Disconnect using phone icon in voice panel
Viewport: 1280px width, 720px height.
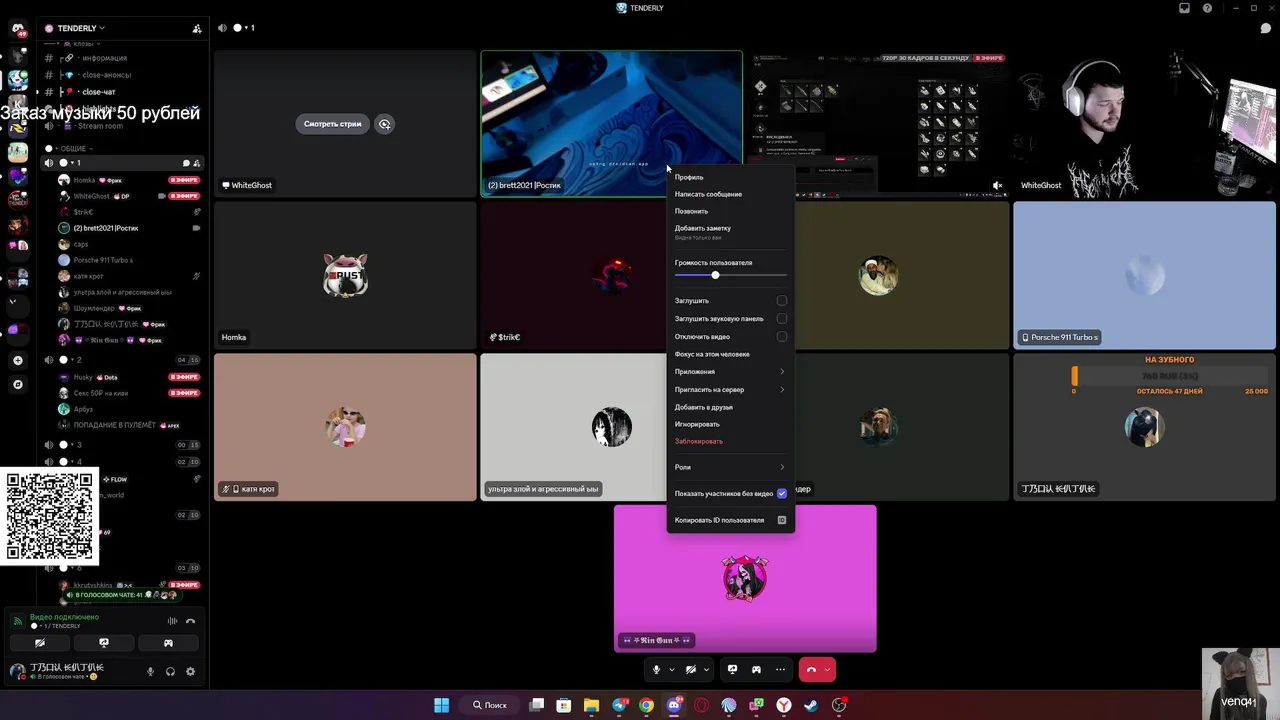point(190,621)
